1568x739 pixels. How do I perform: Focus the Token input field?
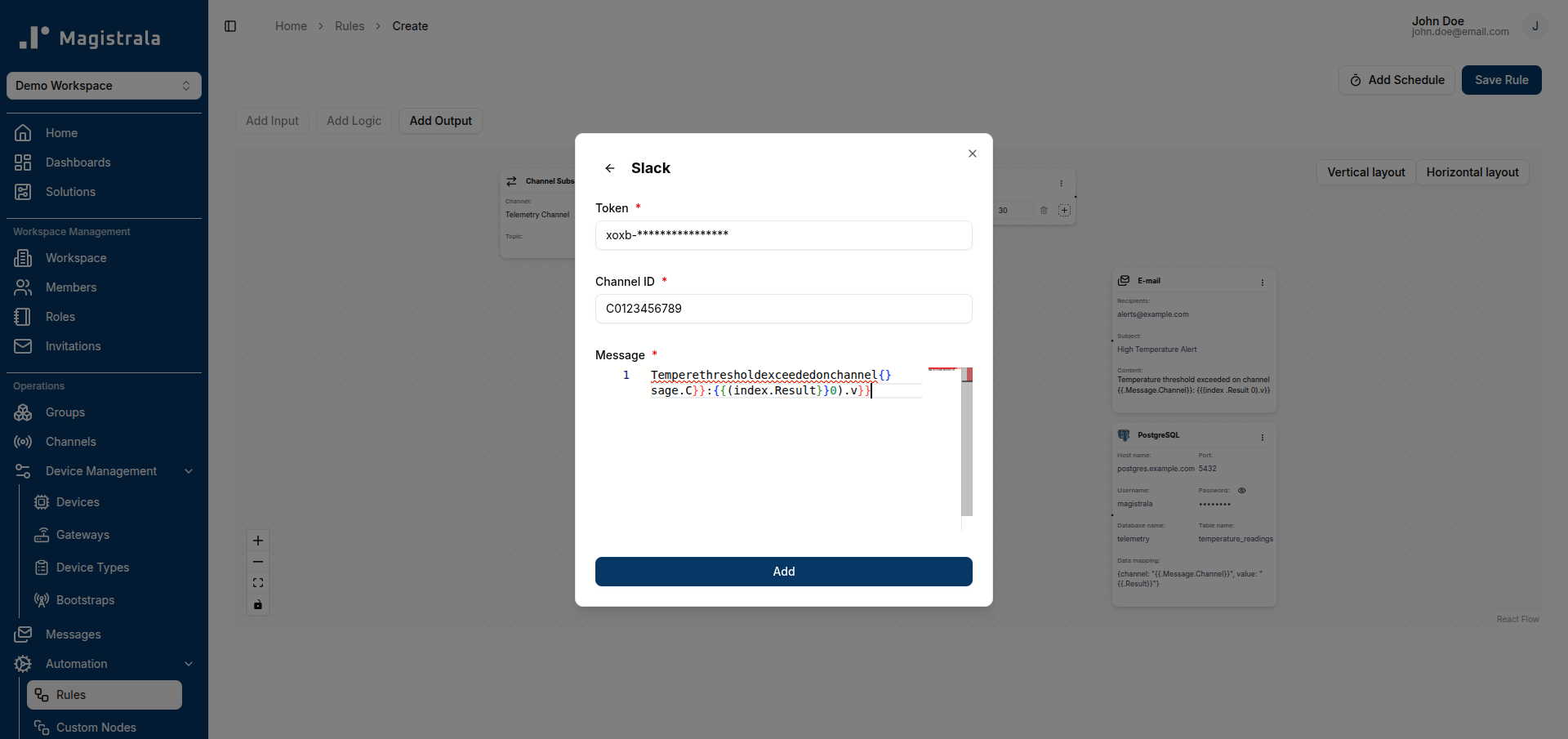point(784,235)
